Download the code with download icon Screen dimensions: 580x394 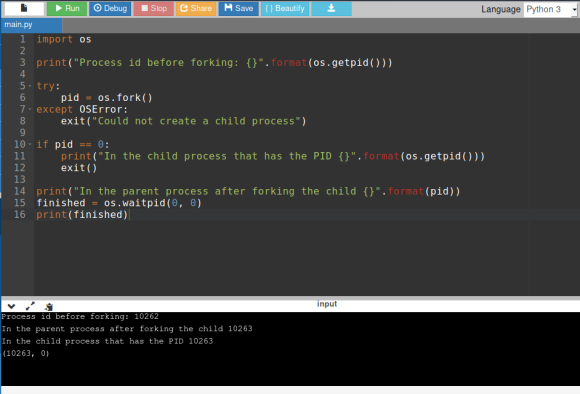pos(331,8)
